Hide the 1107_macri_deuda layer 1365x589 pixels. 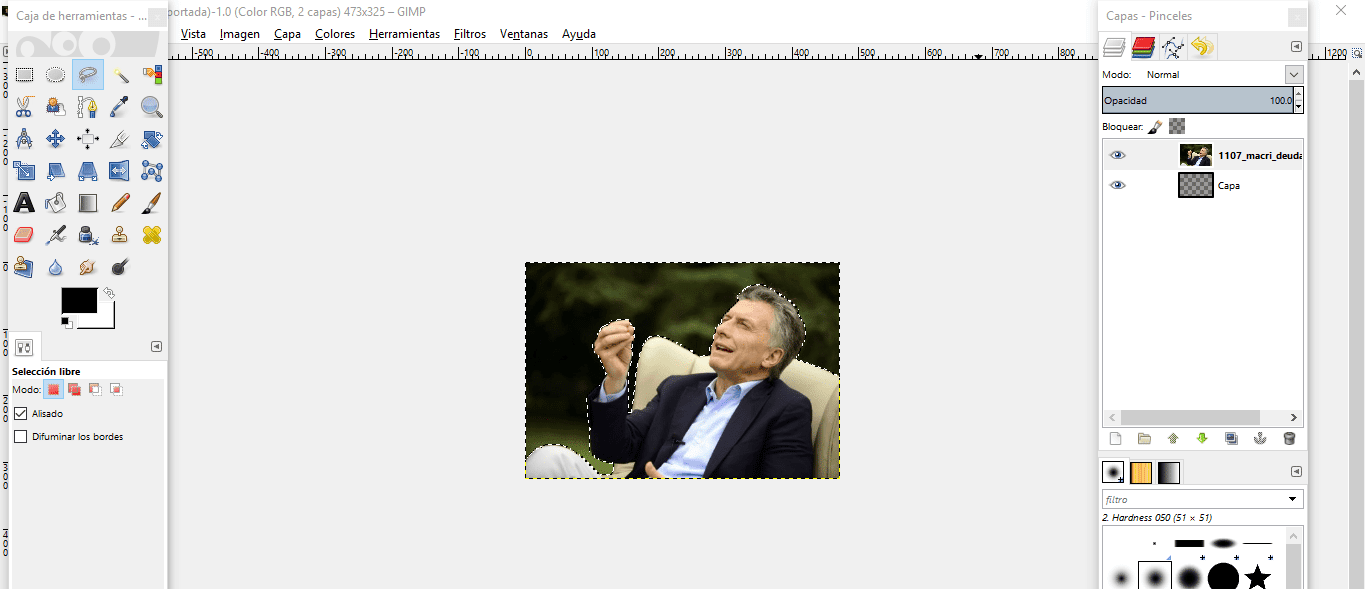(x=1118, y=155)
